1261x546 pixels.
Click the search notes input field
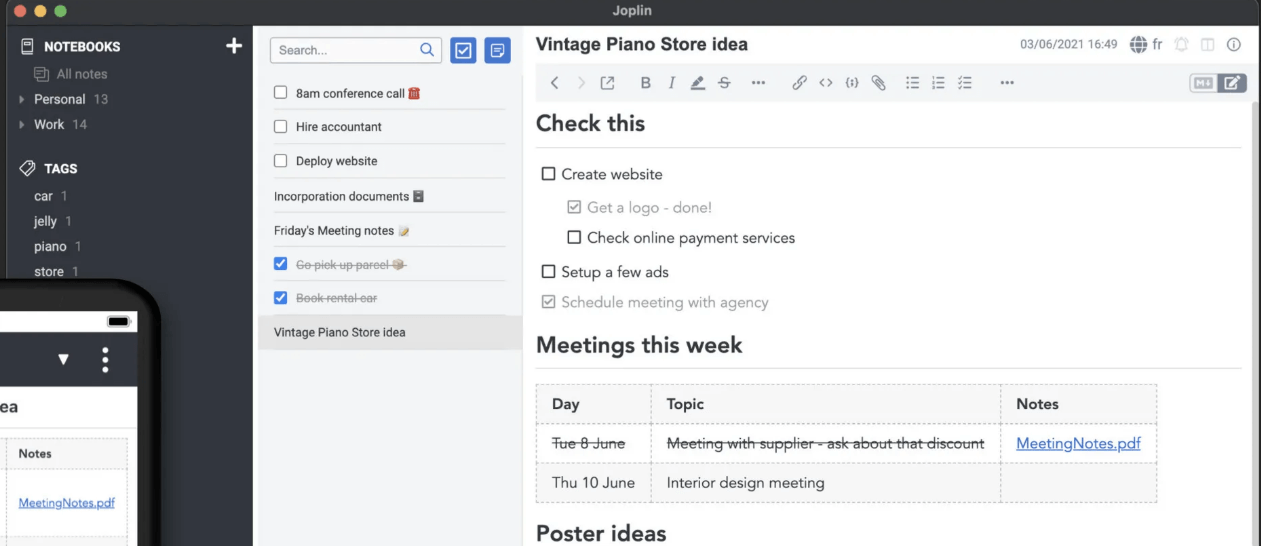(x=345, y=50)
